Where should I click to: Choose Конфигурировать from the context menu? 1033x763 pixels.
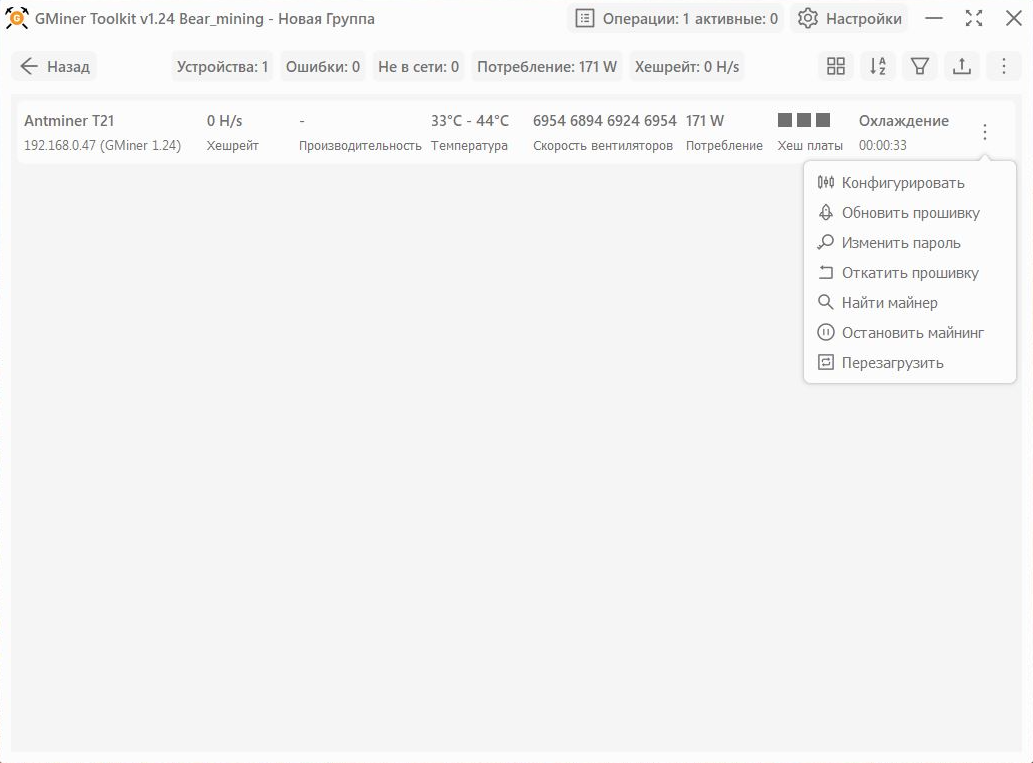(910, 183)
